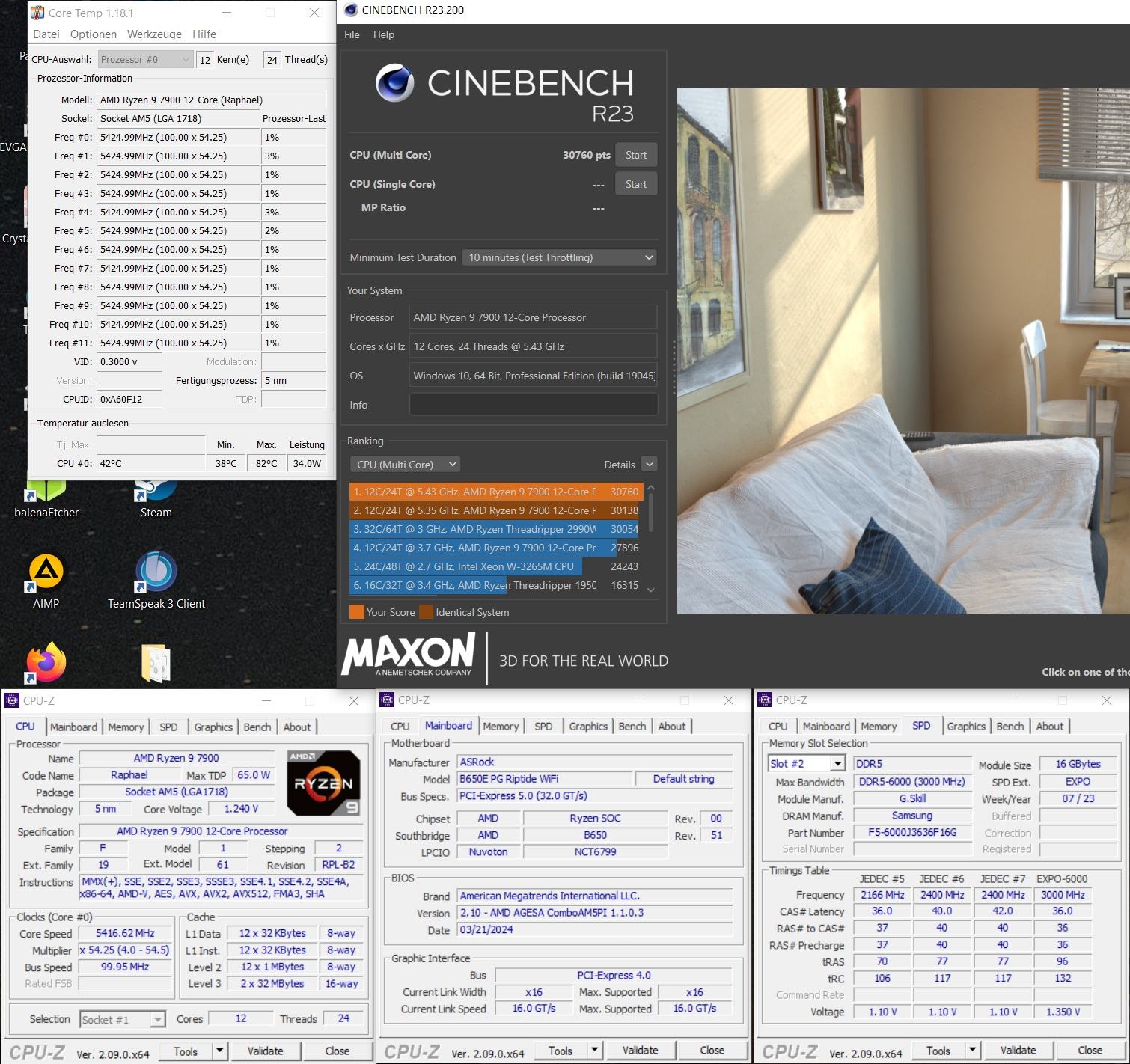Click Tools button in the left CPU-Z window
The height and width of the screenshot is (1064, 1130).
(x=186, y=1051)
